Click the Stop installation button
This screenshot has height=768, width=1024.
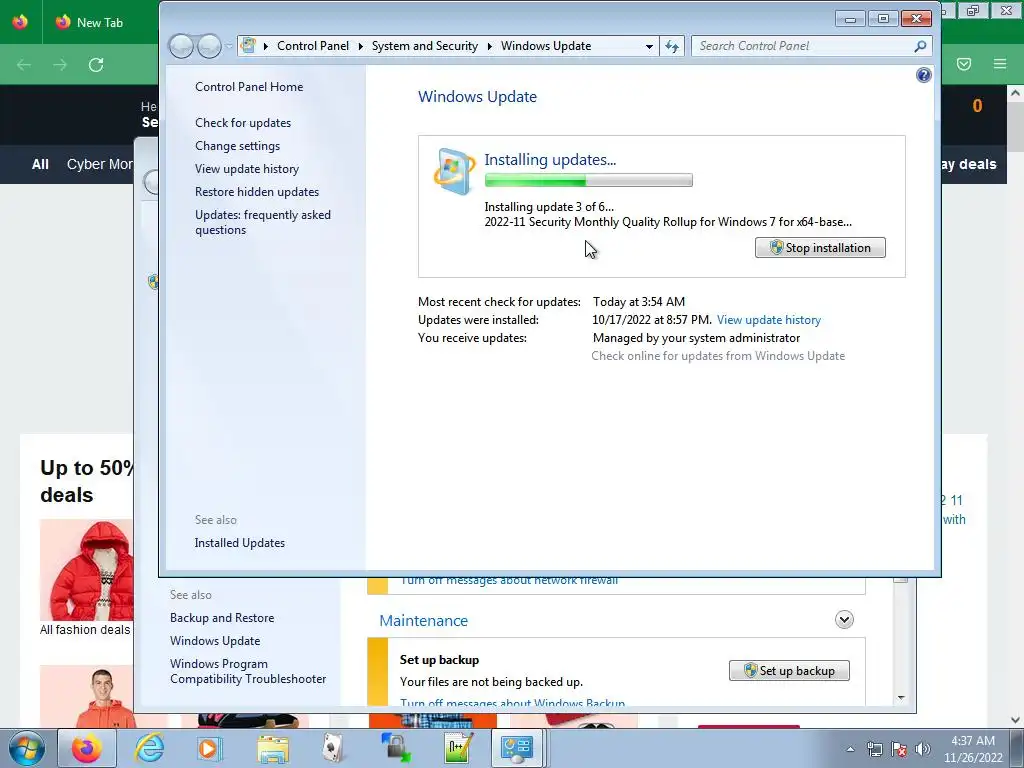[820, 248]
